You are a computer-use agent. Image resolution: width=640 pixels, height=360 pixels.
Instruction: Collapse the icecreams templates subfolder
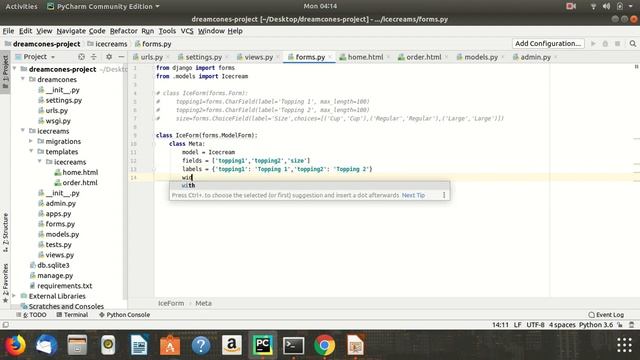[40, 162]
